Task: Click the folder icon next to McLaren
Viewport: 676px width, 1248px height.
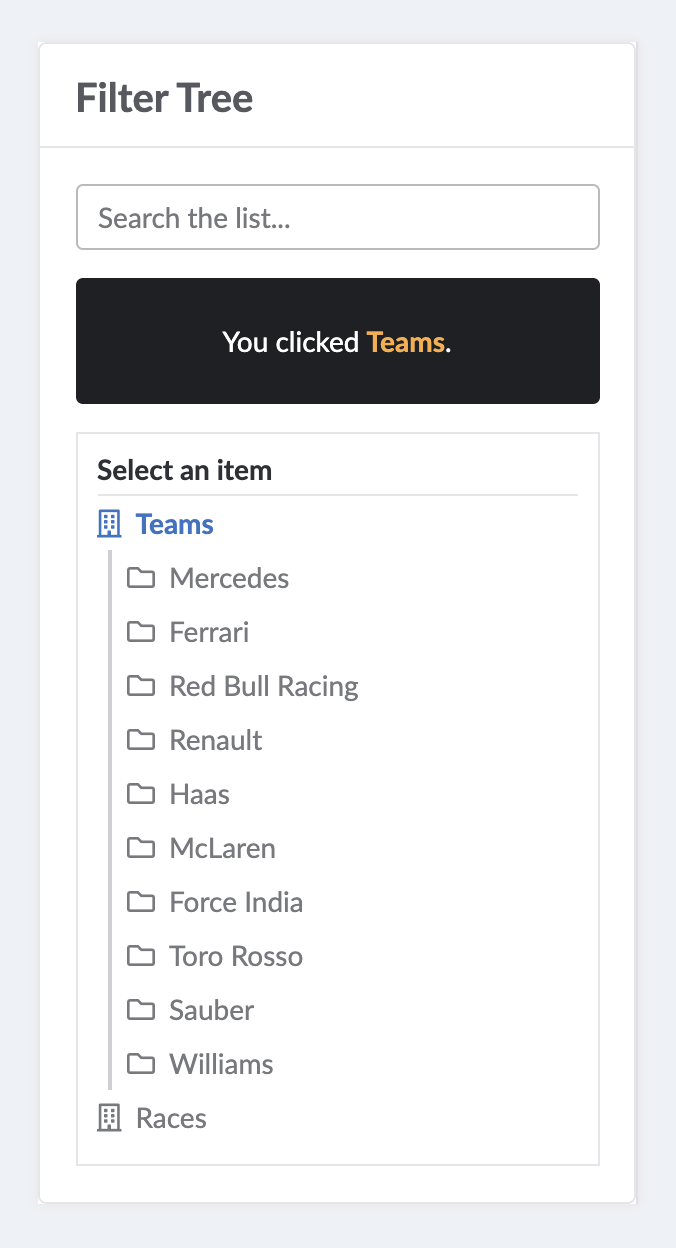Action: [141, 848]
